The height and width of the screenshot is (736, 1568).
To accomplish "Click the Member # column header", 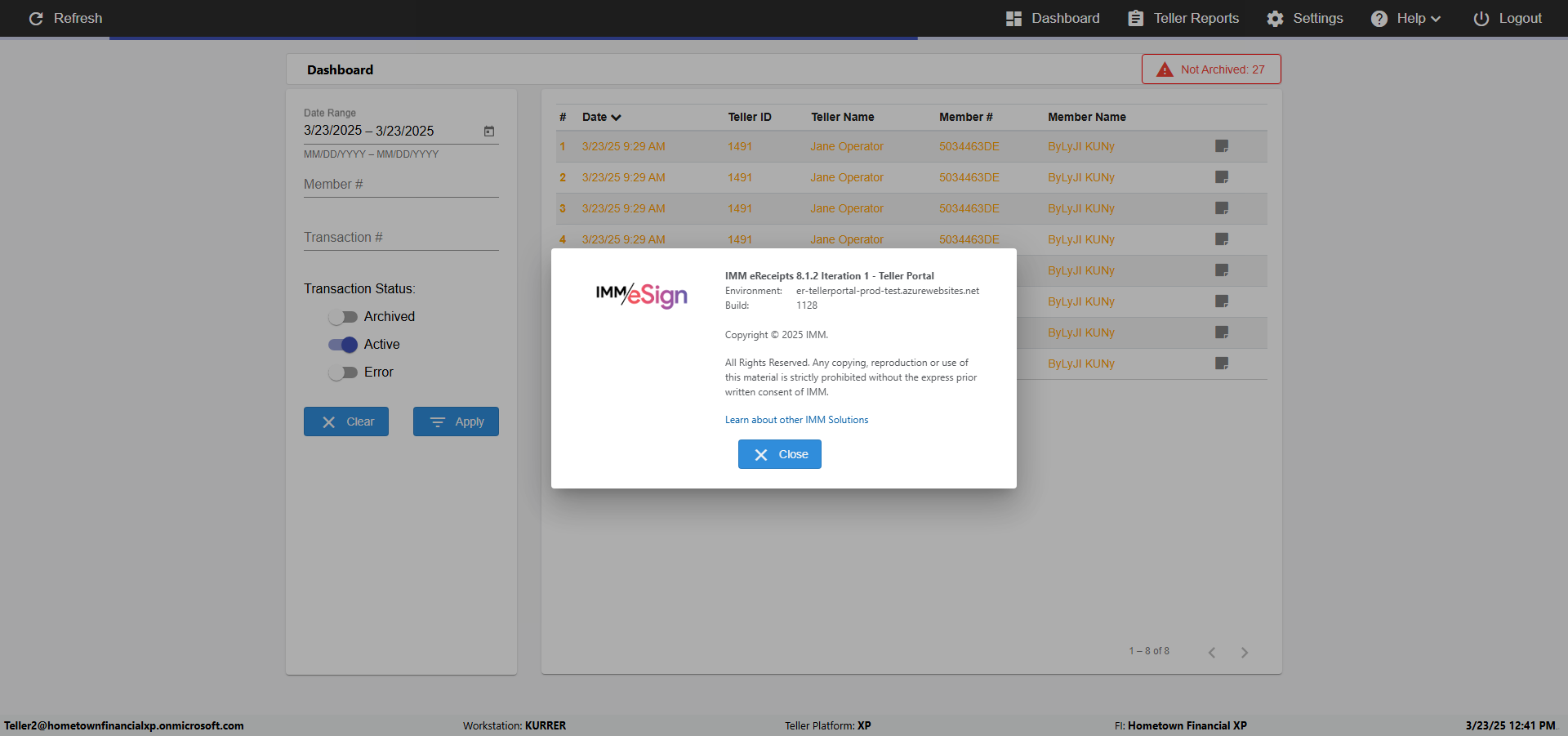I will [966, 117].
